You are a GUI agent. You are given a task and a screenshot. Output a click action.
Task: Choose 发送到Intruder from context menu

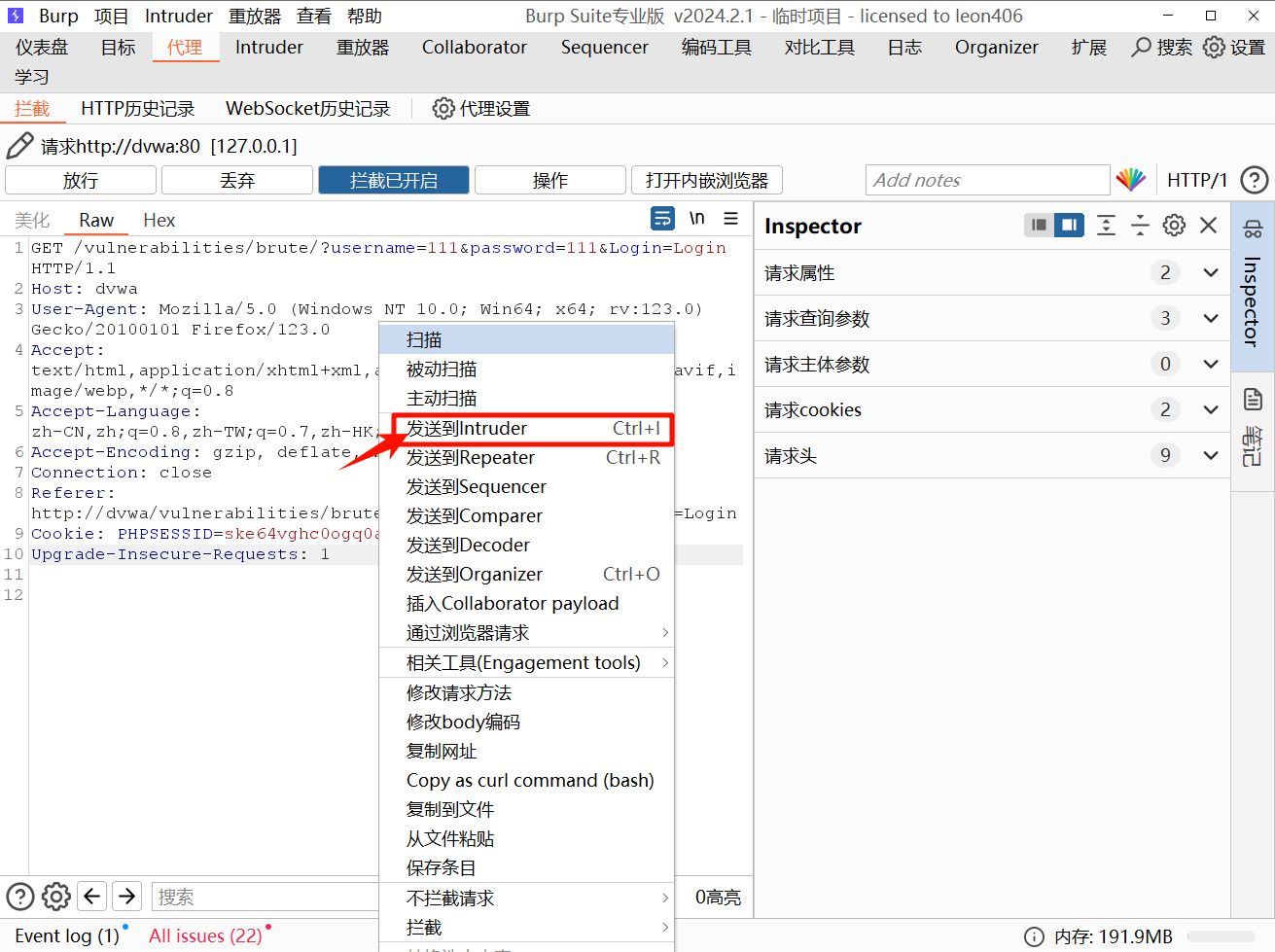(526, 428)
